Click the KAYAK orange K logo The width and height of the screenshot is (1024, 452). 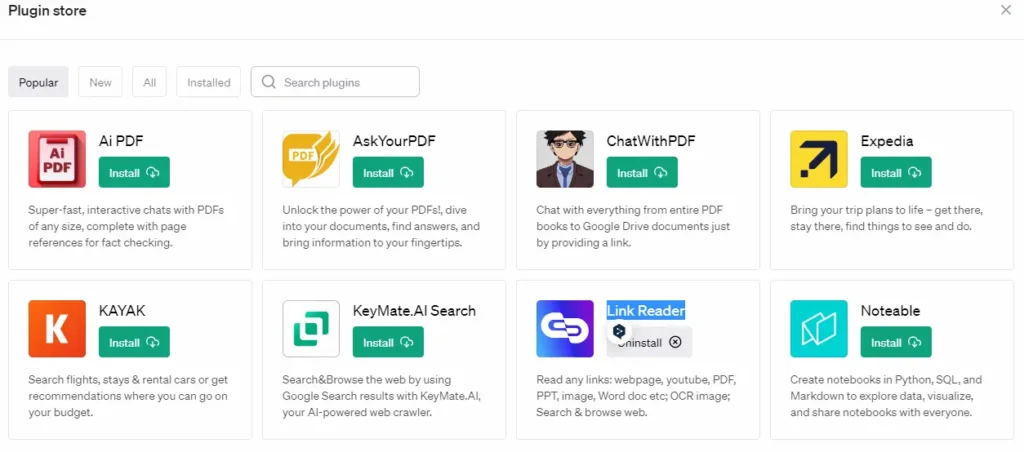[x=57, y=329]
